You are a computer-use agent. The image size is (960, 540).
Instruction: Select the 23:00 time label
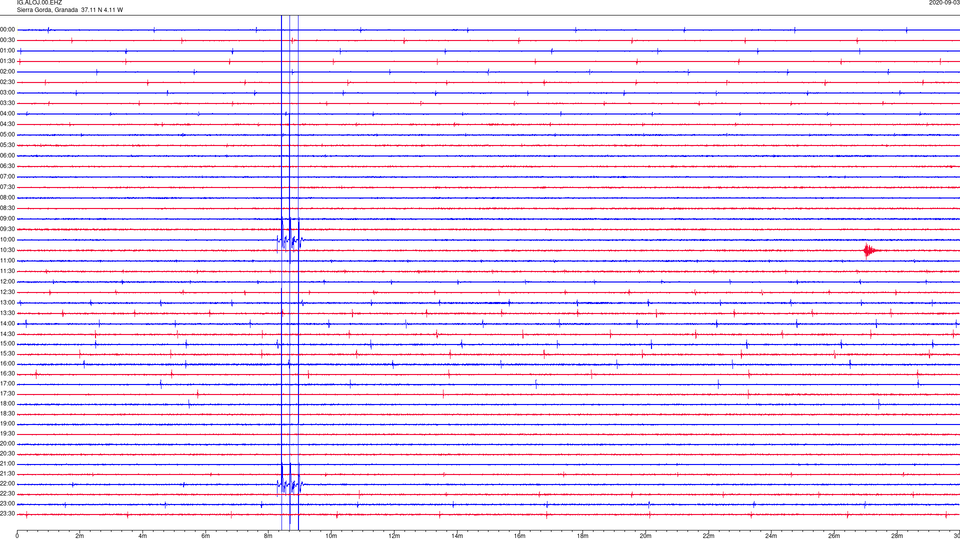pyautogui.click(x=8, y=503)
